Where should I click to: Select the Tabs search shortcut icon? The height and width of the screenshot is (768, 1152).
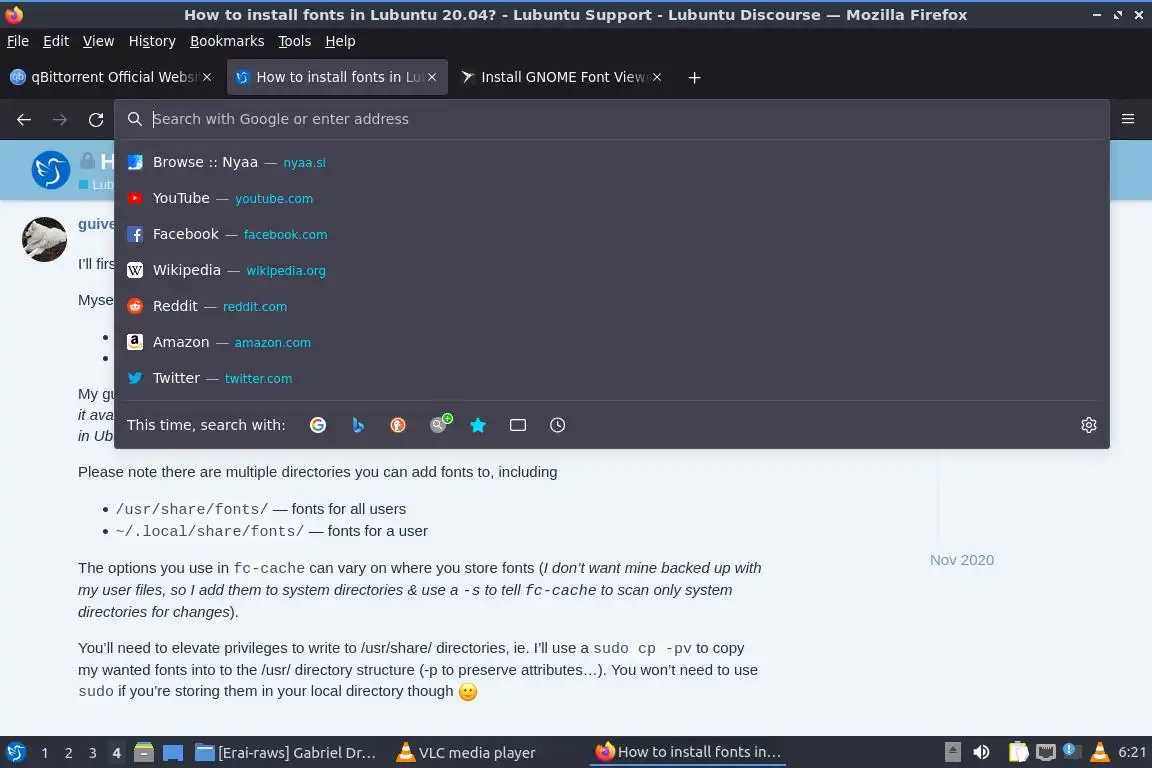(x=518, y=425)
